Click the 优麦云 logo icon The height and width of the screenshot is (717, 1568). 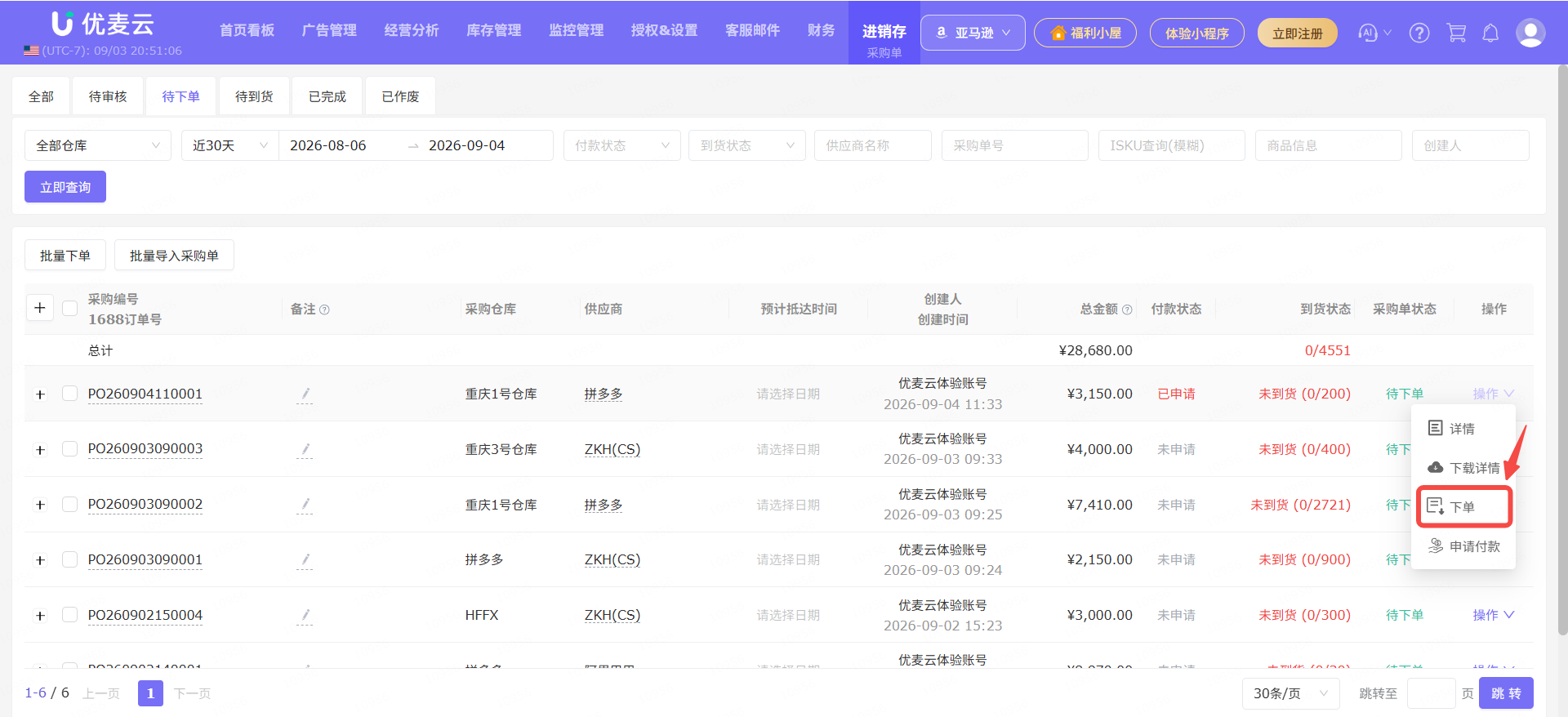(62, 24)
